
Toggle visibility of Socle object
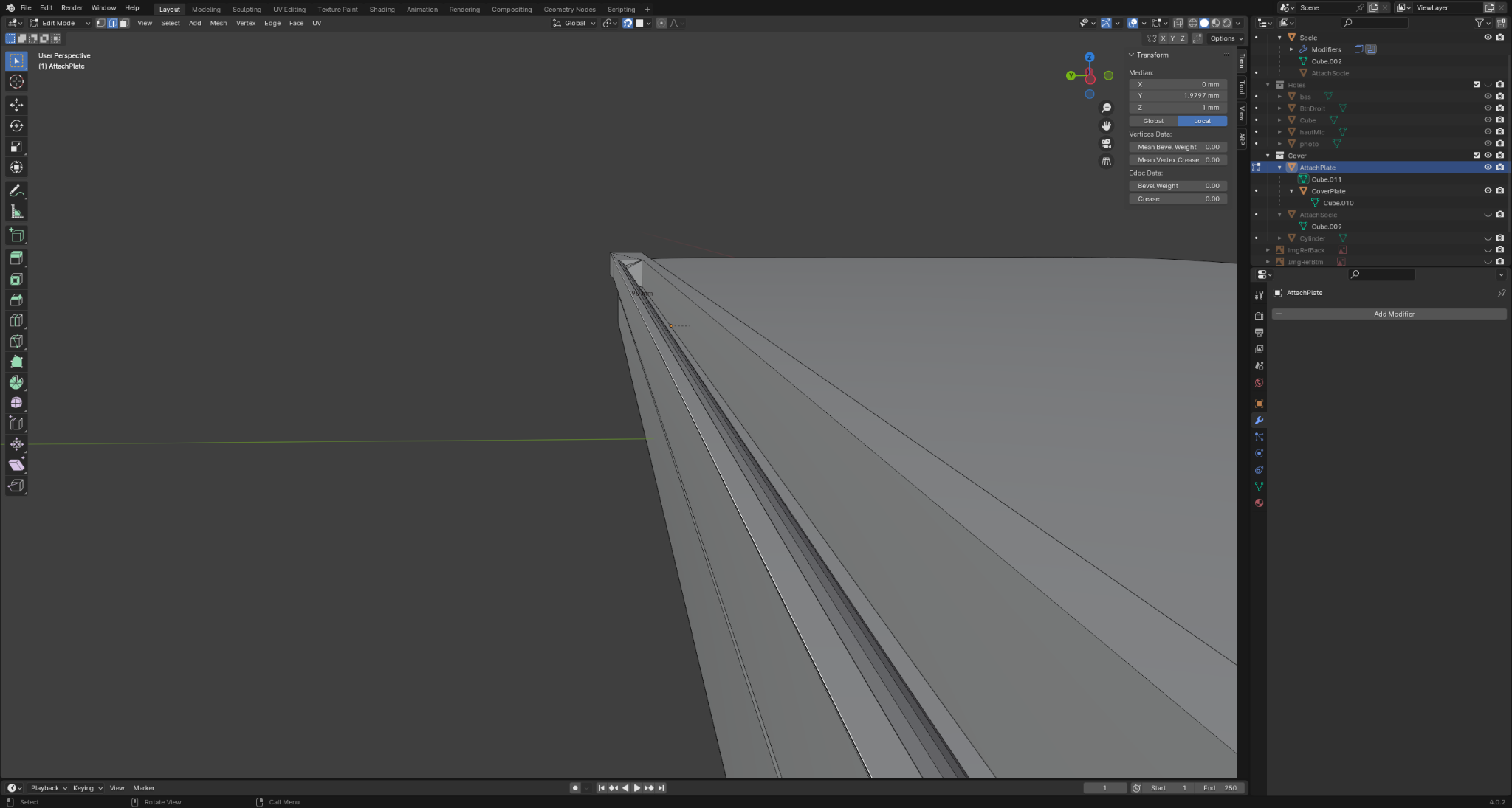1488,38
